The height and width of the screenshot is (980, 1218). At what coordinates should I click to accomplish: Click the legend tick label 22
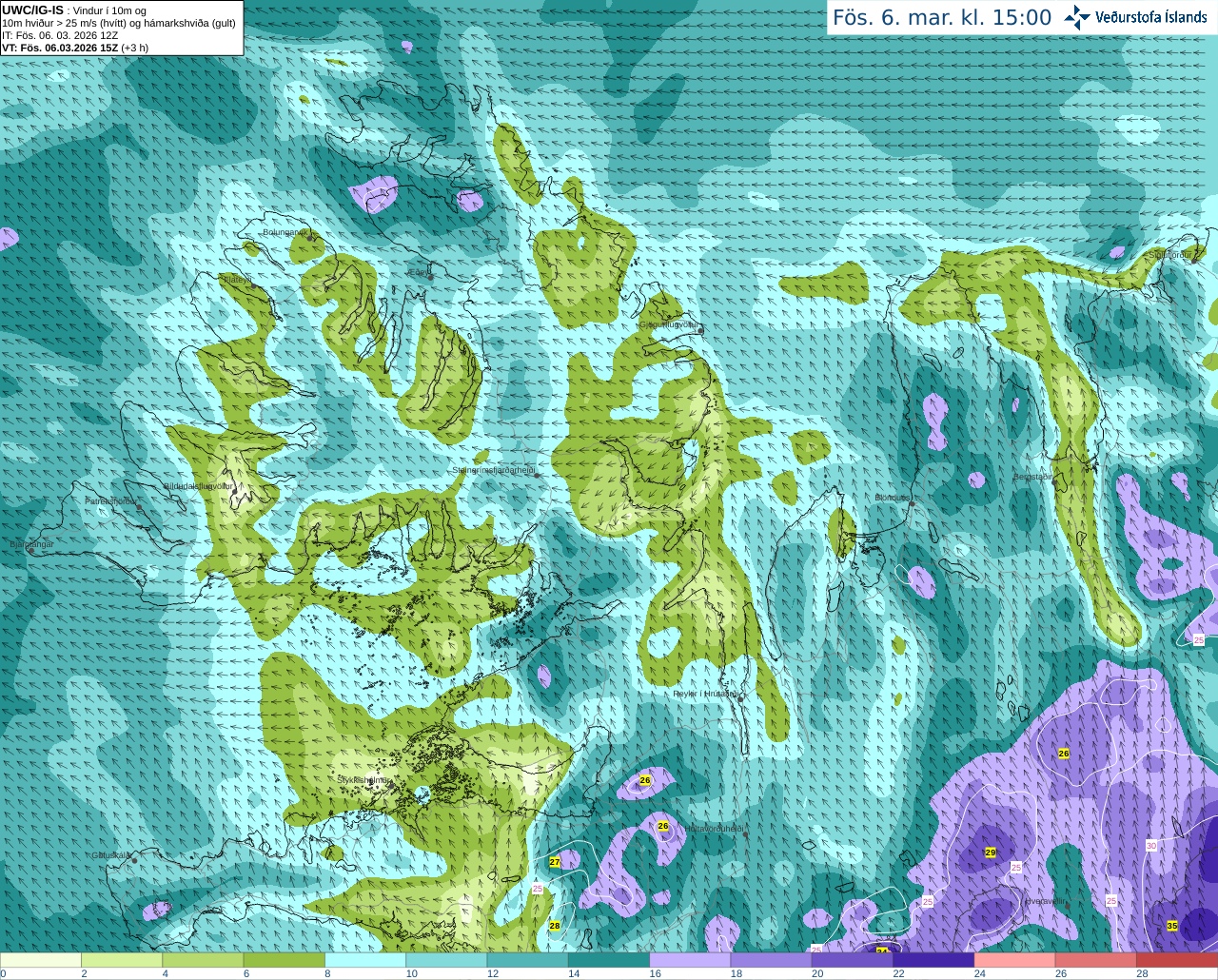[898, 973]
